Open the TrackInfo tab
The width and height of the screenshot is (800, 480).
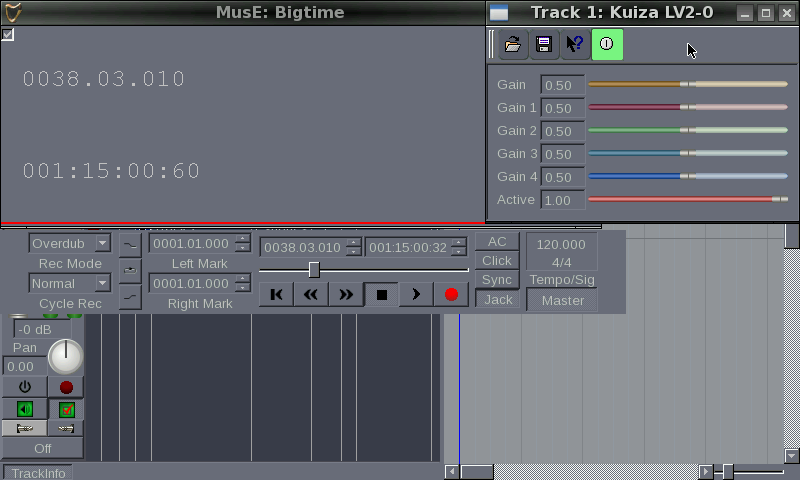tap(38, 473)
